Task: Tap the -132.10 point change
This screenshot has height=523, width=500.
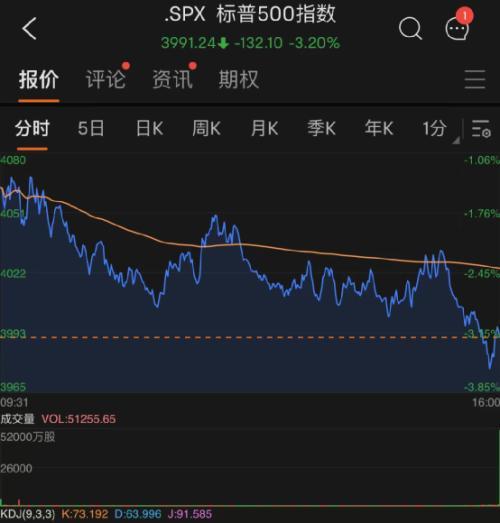Action: [x=259, y=43]
